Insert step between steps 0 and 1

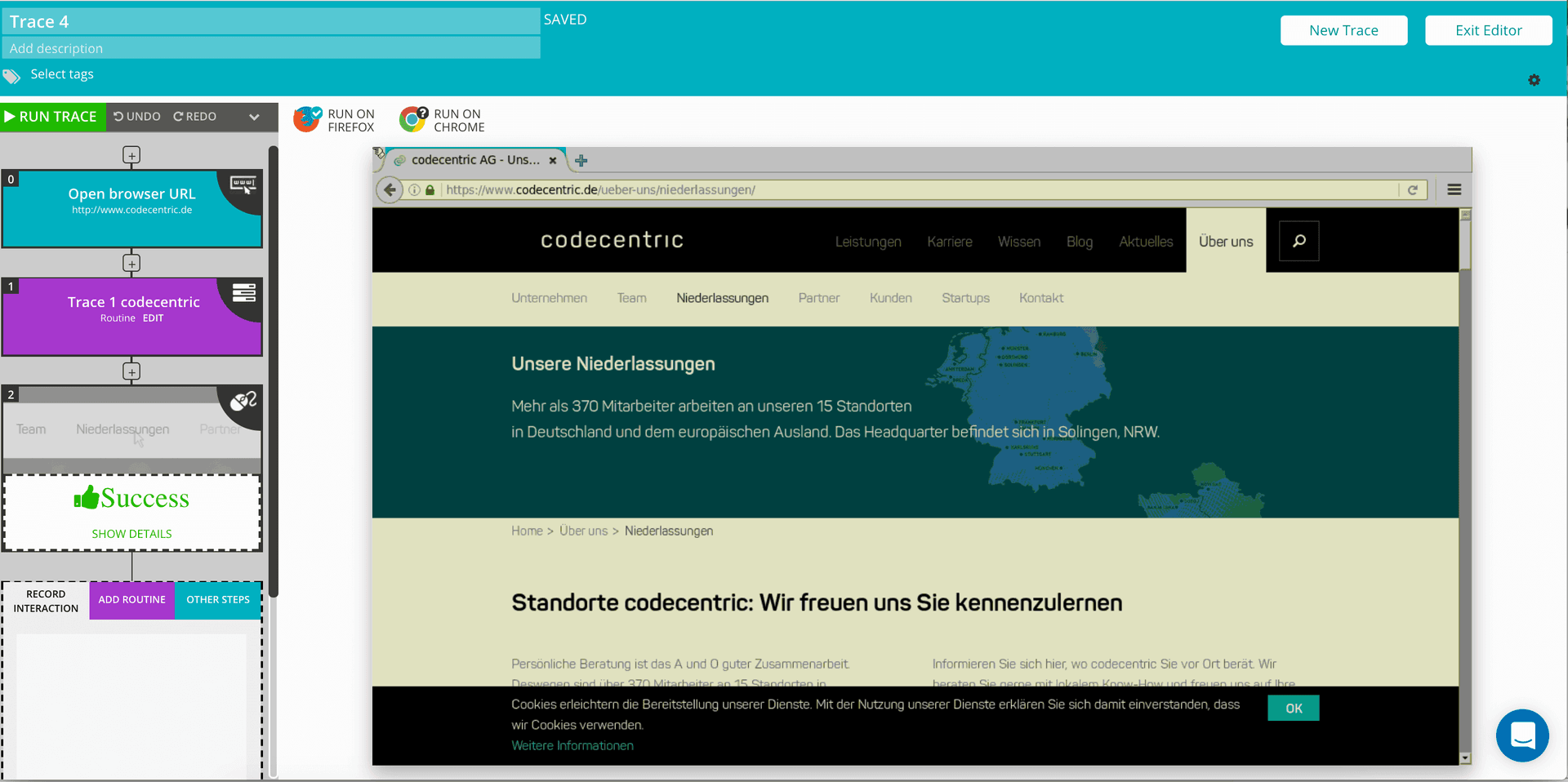coord(131,263)
